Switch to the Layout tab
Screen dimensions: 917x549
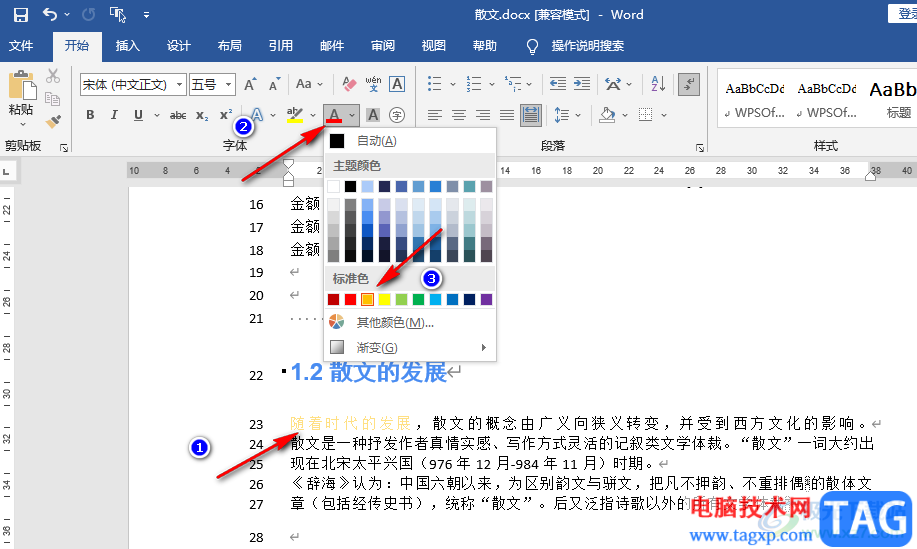pos(229,46)
